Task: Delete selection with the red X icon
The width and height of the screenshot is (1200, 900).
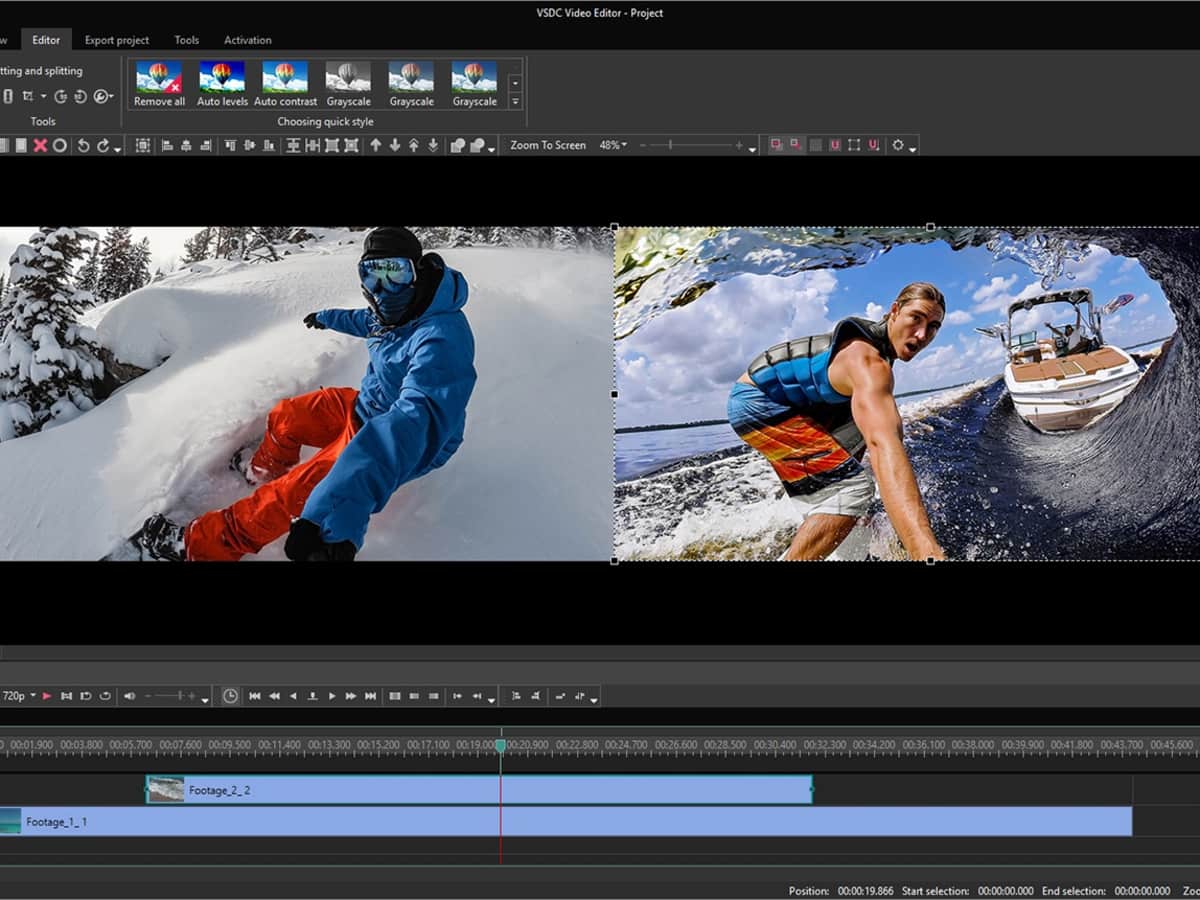Action: pos(38,145)
